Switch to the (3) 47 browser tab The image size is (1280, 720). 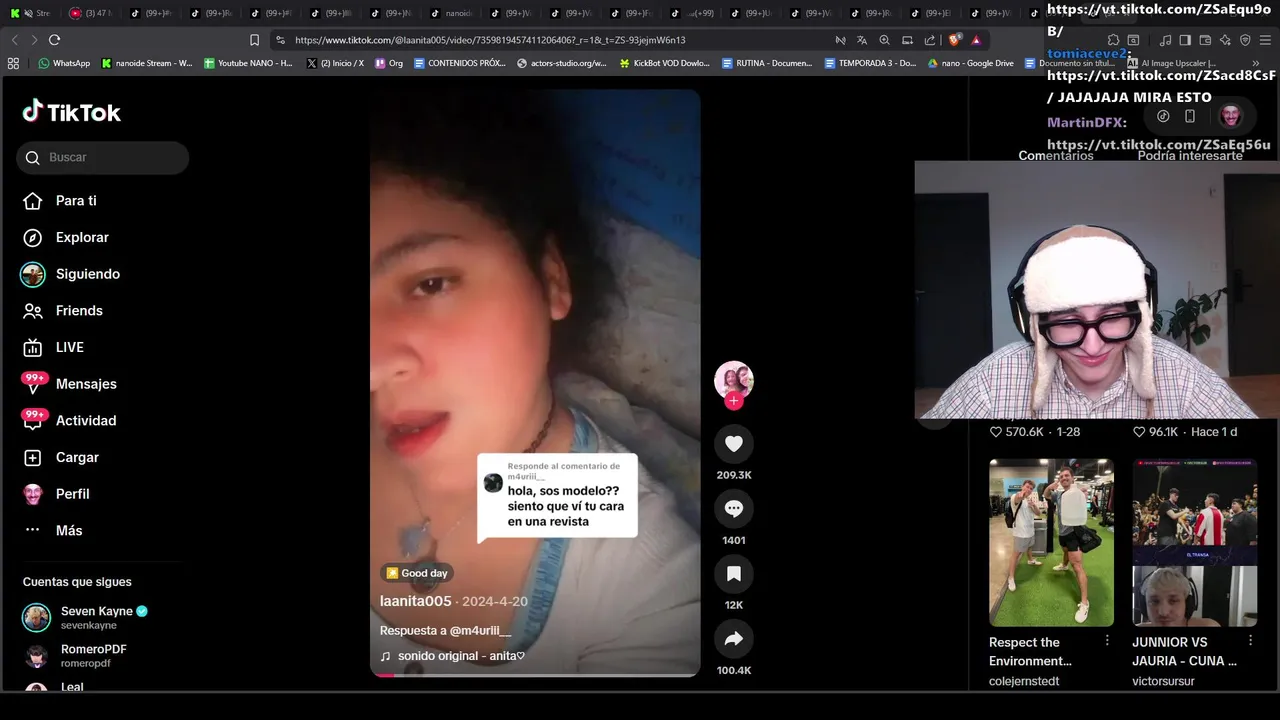(x=90, y=13)
